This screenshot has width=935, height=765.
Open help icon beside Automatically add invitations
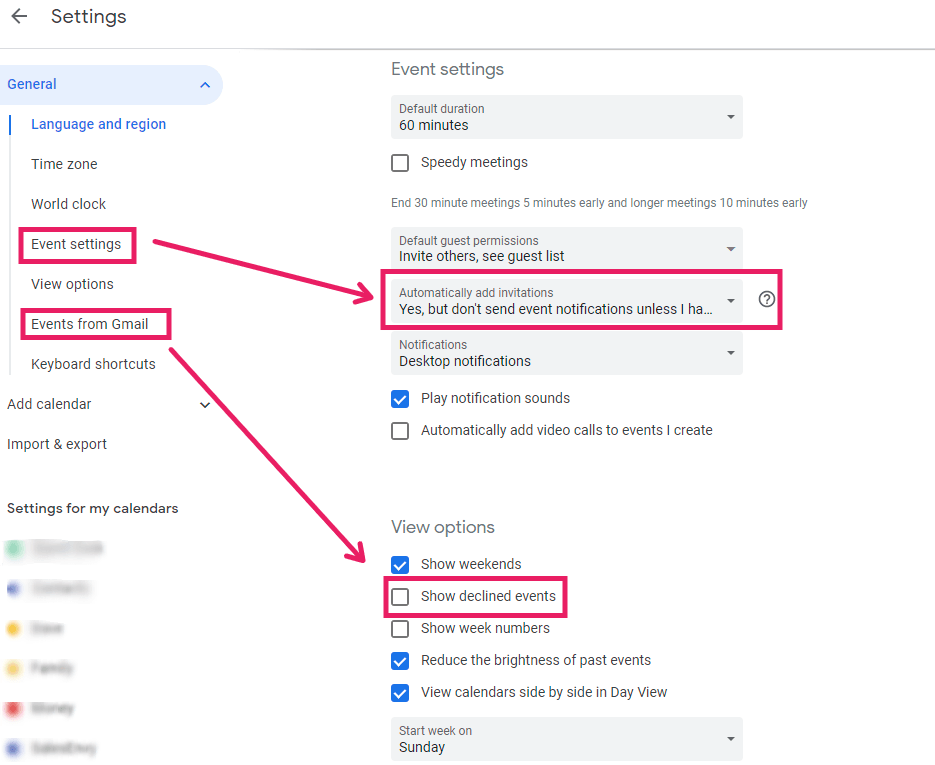pos(766,299)
